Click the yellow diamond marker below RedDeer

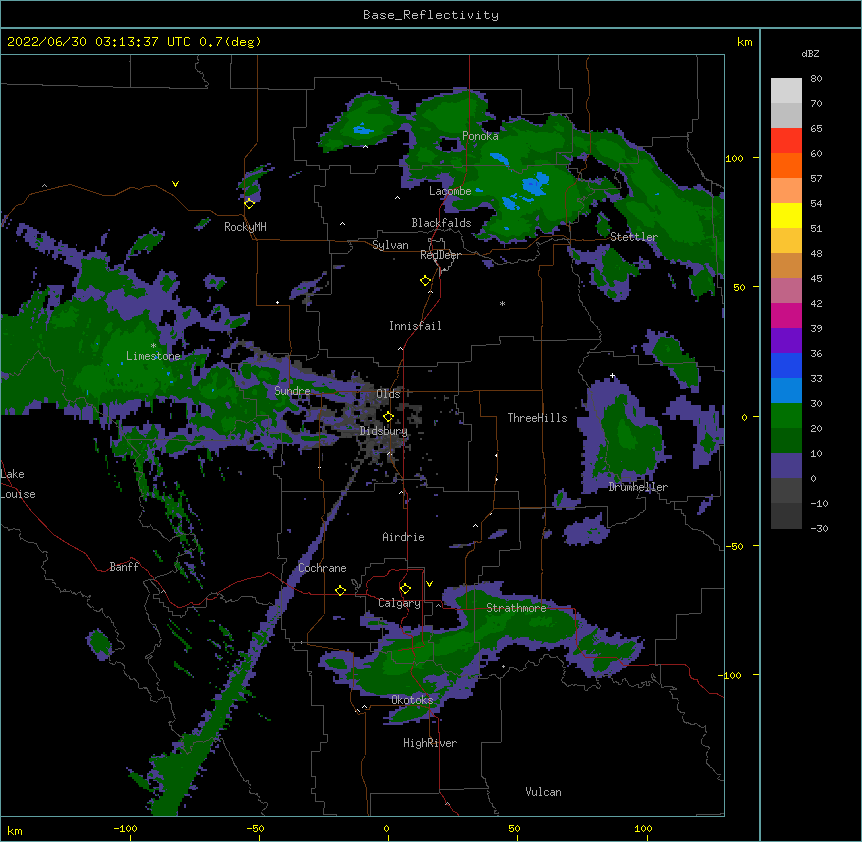pyautogui.click(x=426, y=281)
